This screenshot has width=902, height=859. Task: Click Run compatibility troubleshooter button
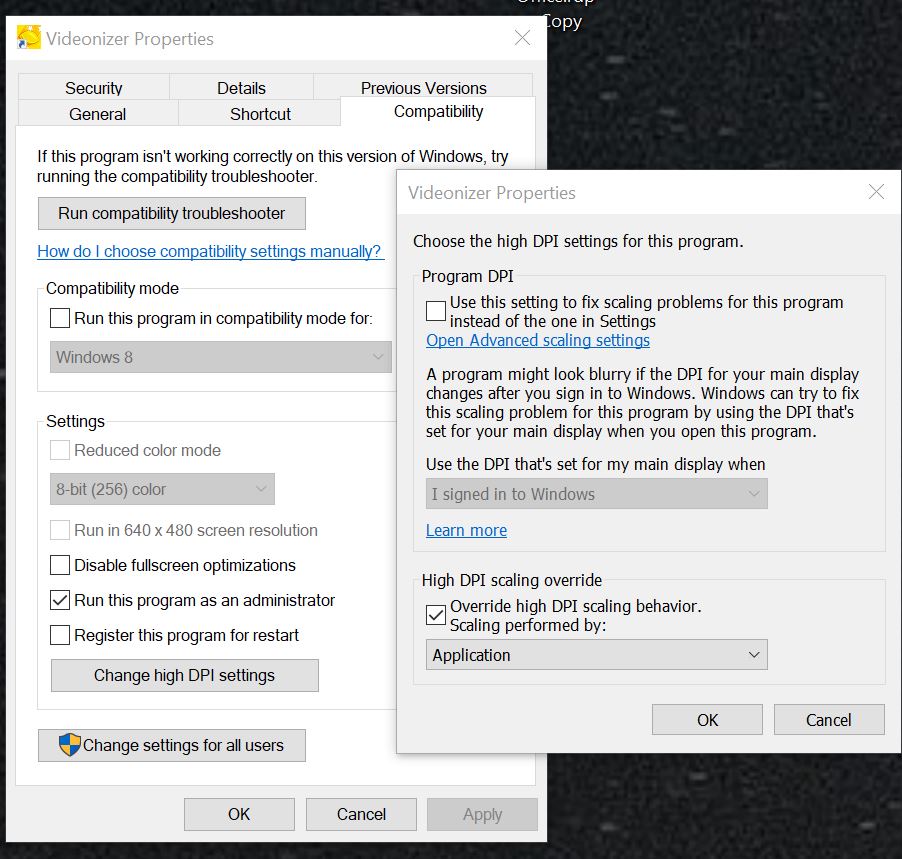[171, 213]
